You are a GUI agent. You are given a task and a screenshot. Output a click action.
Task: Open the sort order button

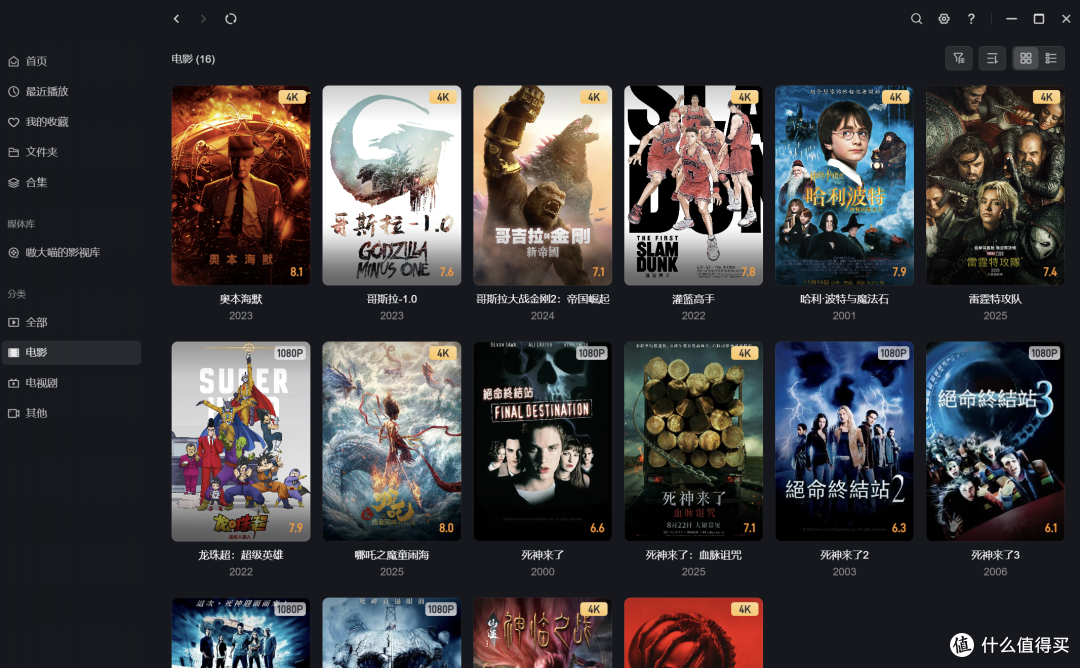coord(992,59)
